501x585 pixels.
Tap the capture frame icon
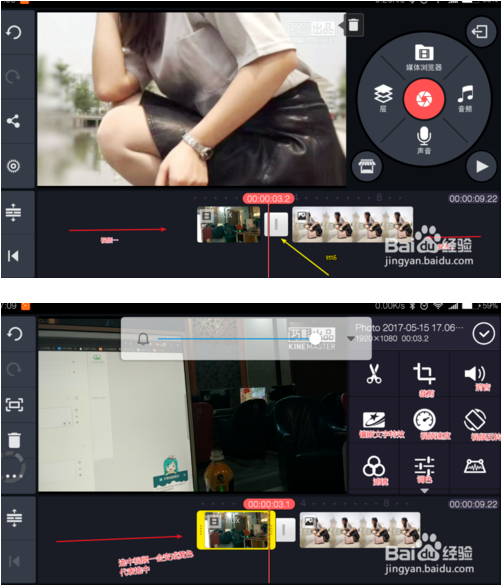(15, 404)
